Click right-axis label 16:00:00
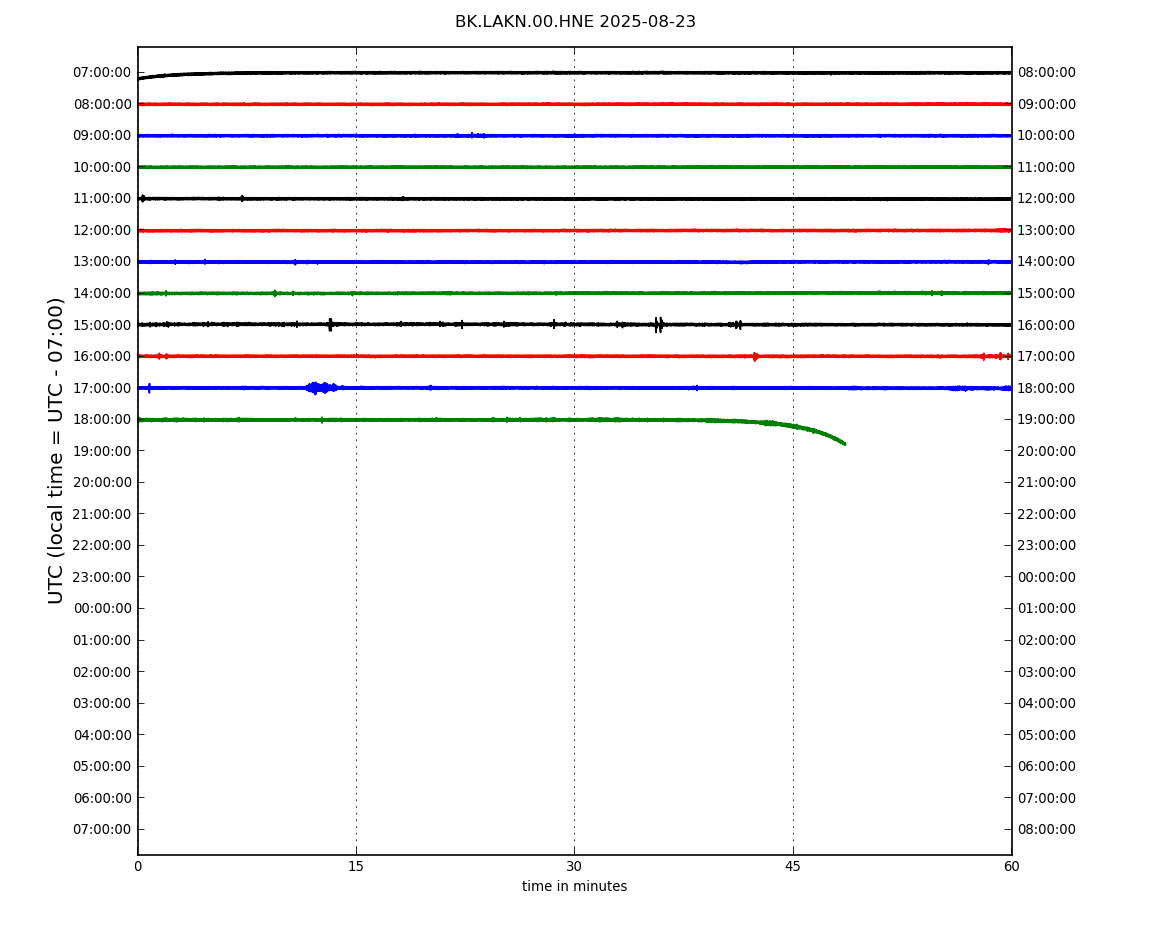This screenshot has height=950, width=1150. [1047, 325]
